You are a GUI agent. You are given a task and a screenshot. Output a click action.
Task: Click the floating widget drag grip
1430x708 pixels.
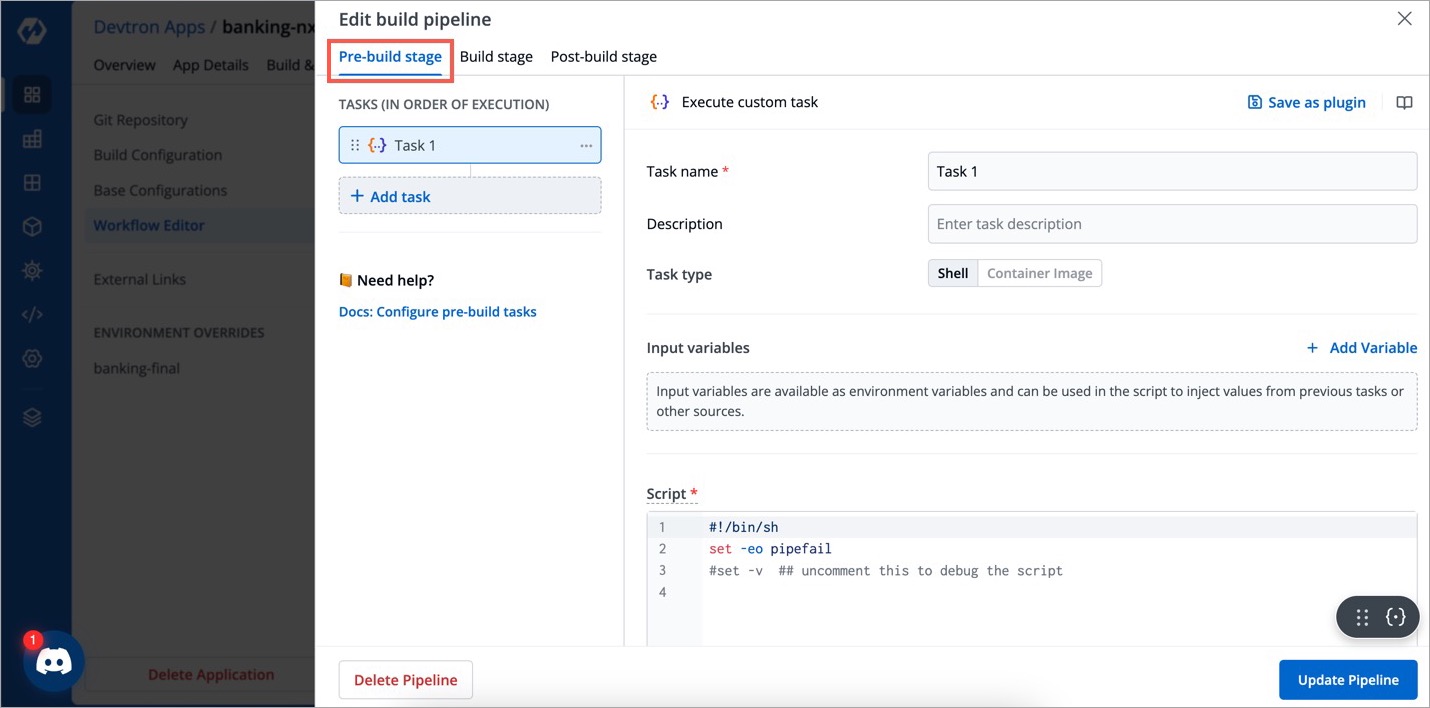click(1362, 618)
